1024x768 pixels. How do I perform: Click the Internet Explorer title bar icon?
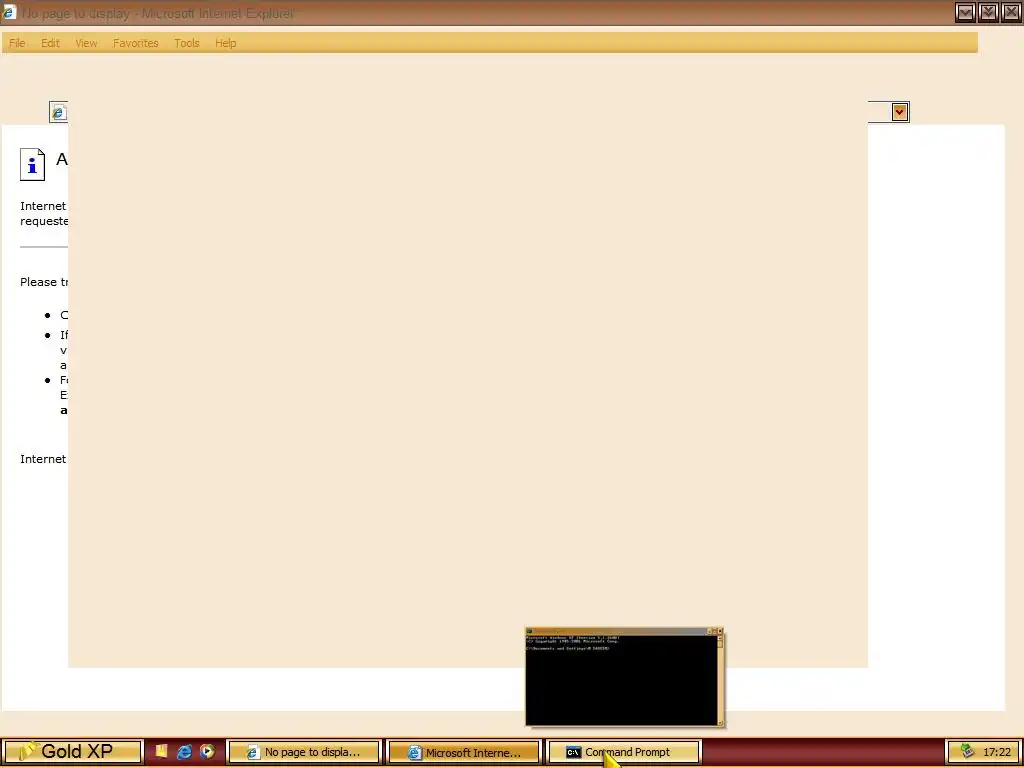pos(8,12)
